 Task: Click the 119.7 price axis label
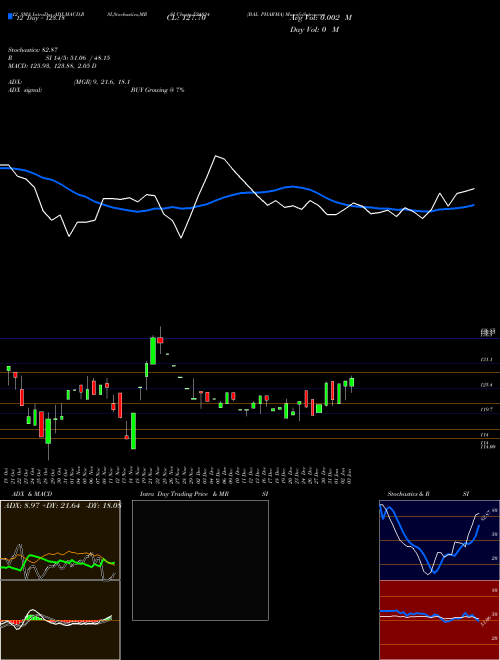point(487,409)
